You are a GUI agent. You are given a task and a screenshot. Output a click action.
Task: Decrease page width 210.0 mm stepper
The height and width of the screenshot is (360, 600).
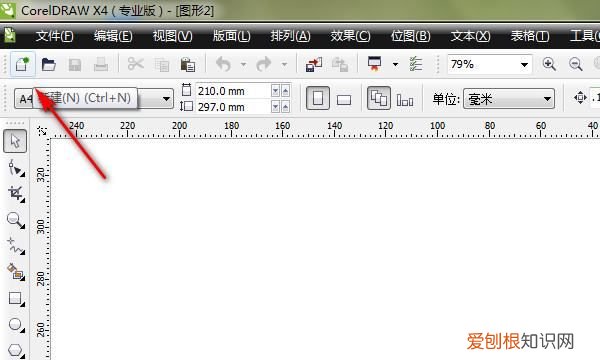[276, 91]
